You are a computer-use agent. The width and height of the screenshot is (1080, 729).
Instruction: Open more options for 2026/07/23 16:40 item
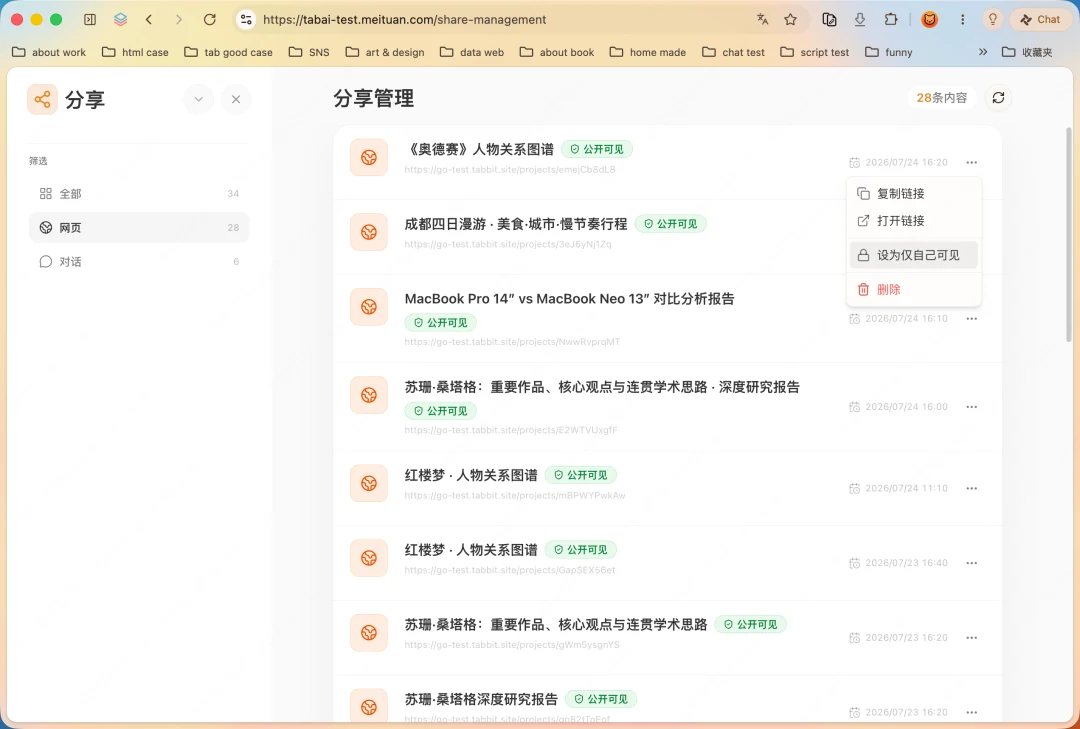(x=971, y=563)
